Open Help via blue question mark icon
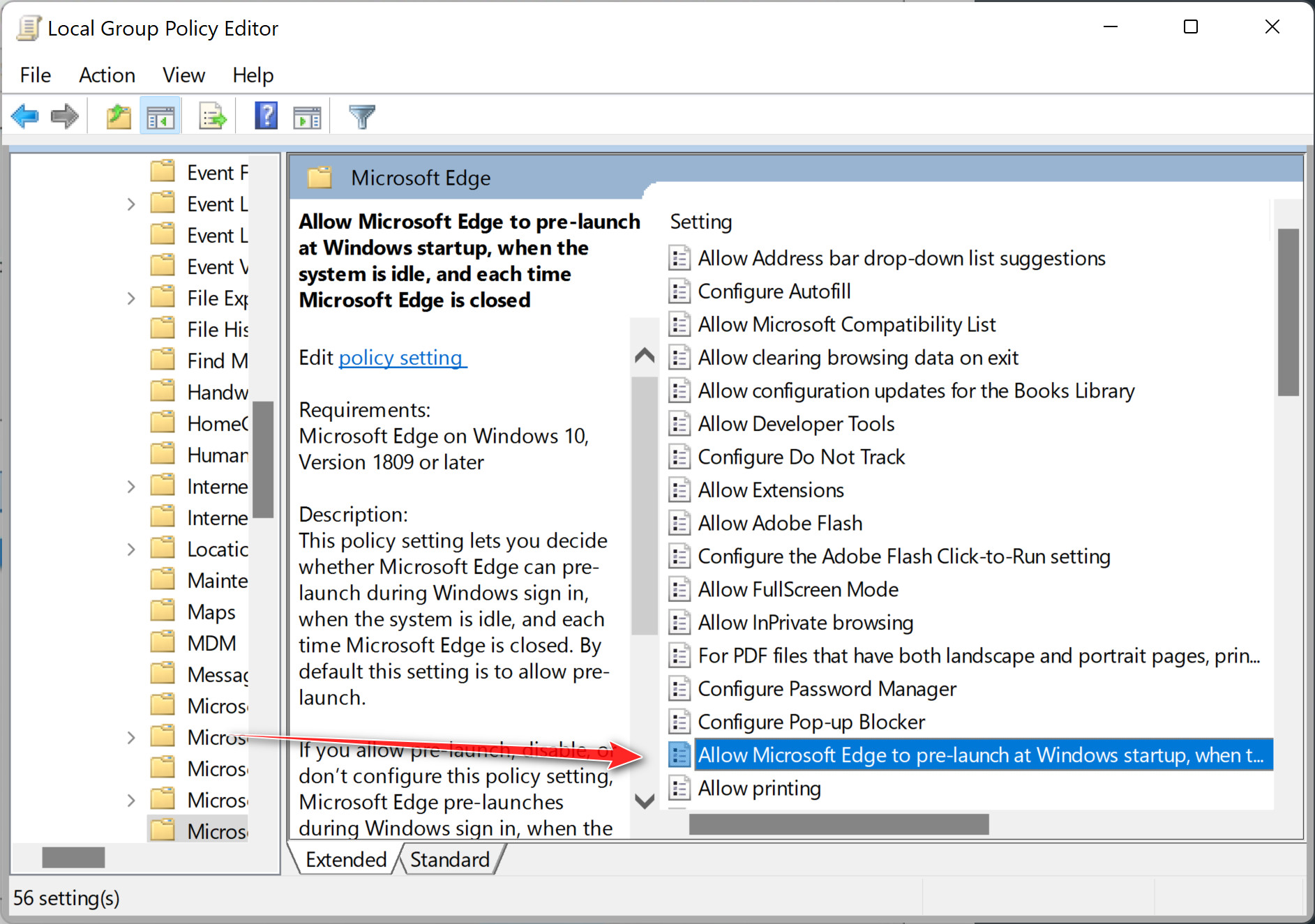The width and height of the screenshot is (1315, 924). click(266, 116)
